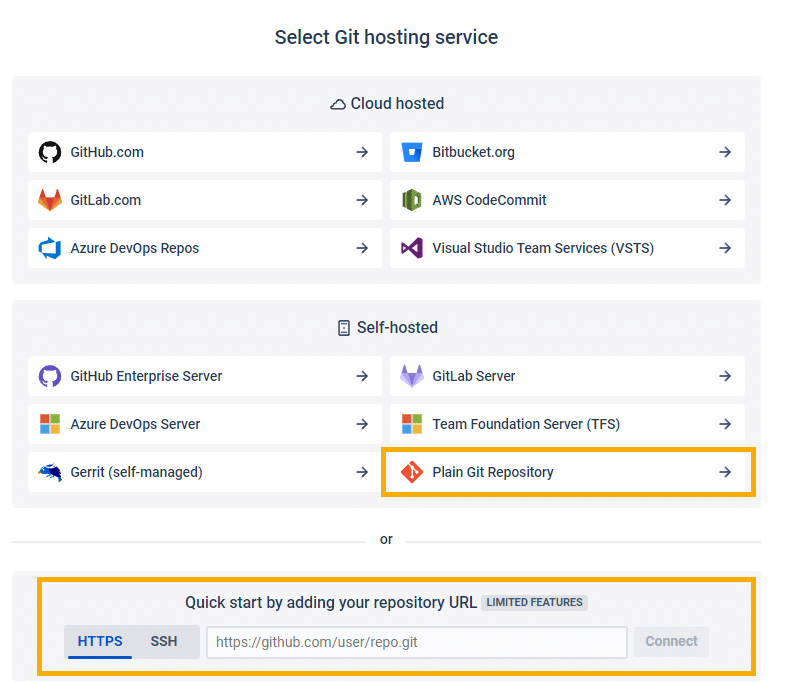
Task: Click the Azure DevOps Server Windows icon
Action: coord(50,424)
